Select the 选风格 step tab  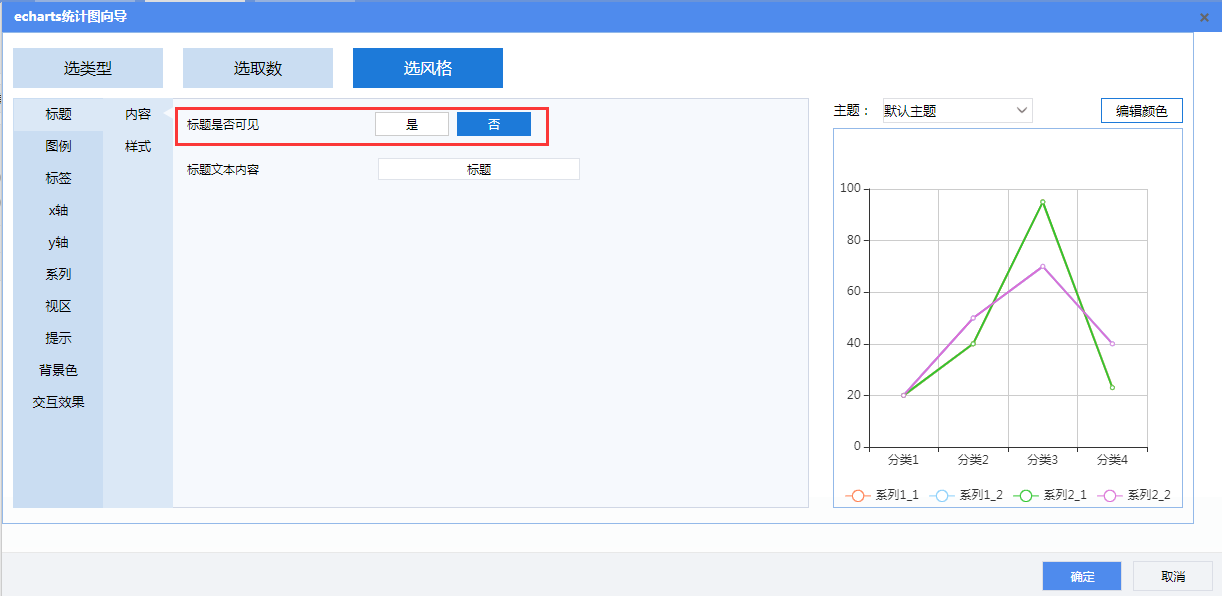point(428,68)
